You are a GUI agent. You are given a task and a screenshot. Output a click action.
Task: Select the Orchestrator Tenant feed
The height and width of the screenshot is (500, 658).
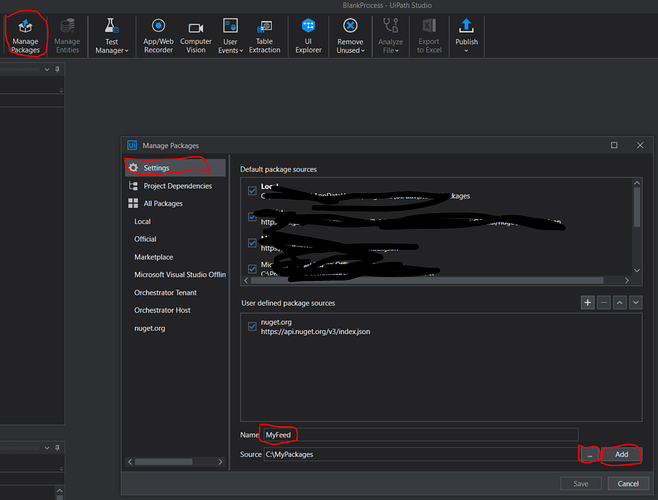(x=165, y=293)
